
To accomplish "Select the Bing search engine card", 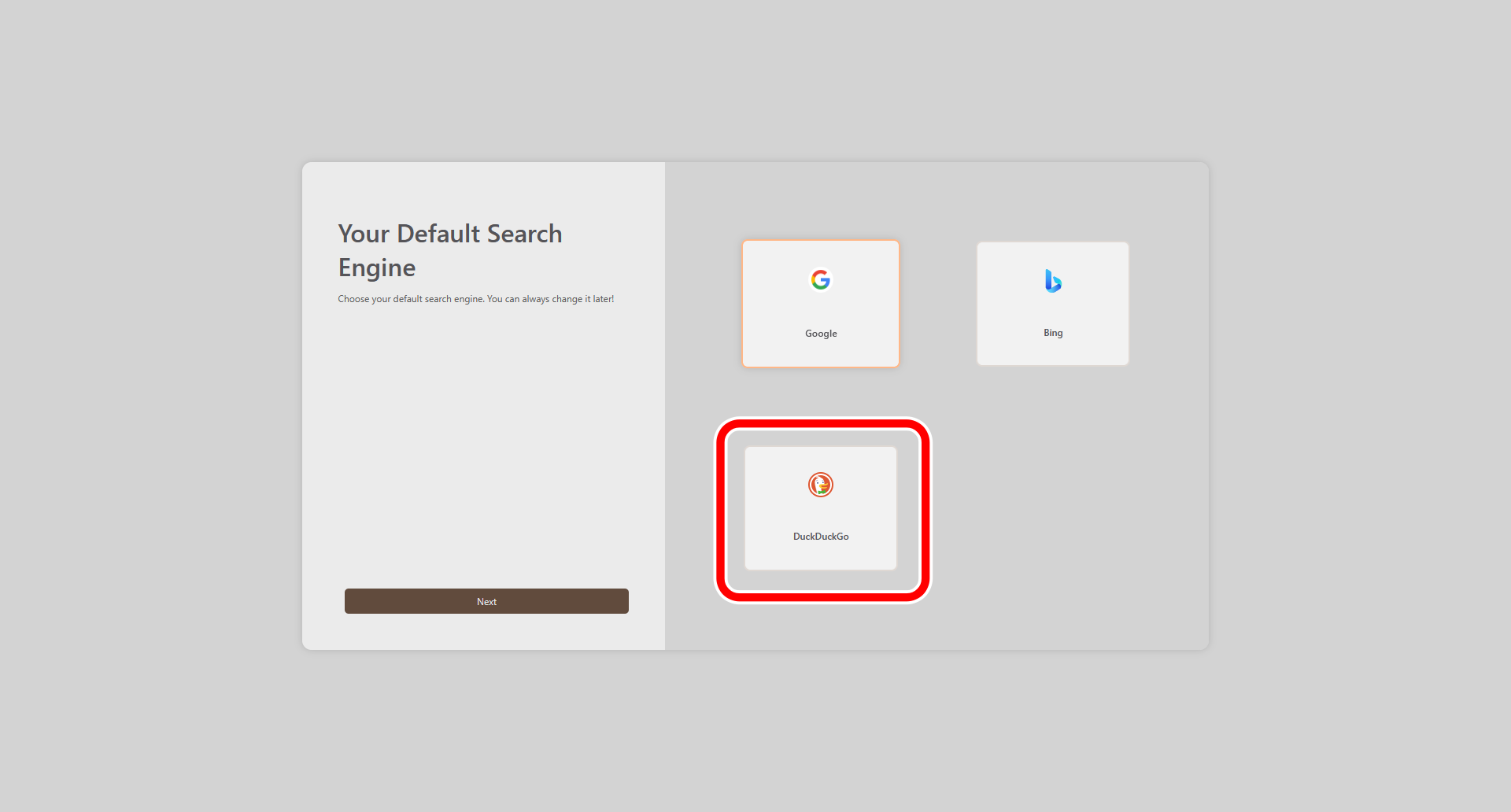I will [x=1053, y=304].
